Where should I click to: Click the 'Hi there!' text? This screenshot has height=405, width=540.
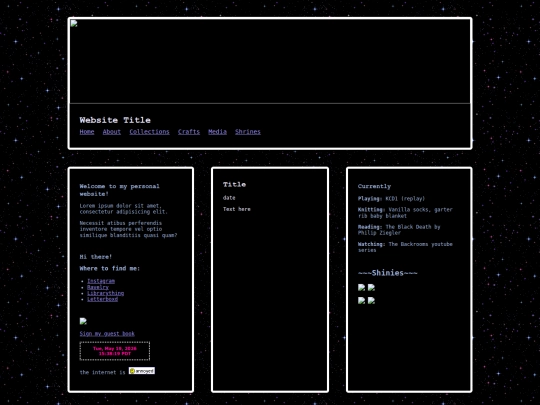tap(96, 257)
